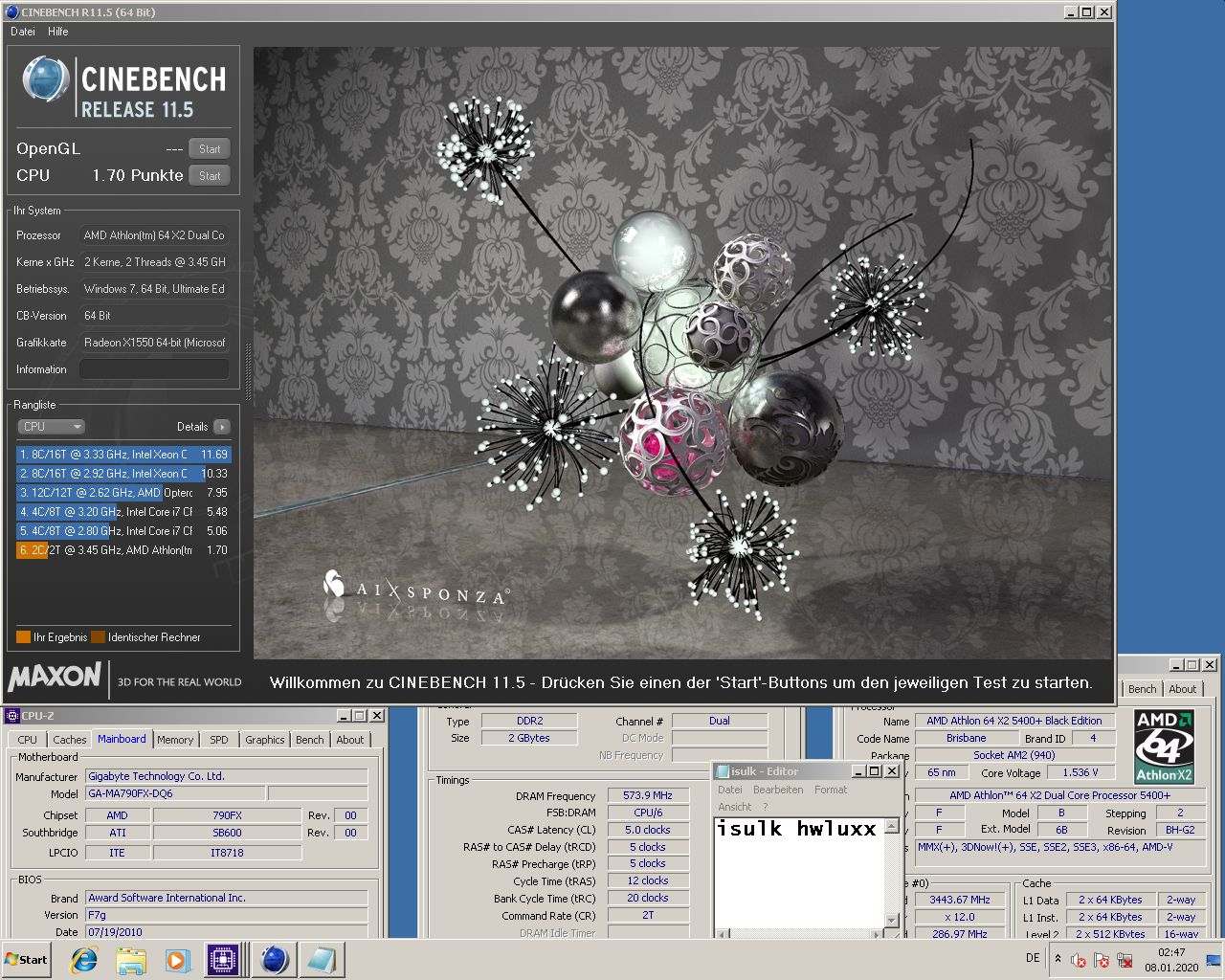Click the orange Ihr Ergebnis legend swatch

(23, 637)
